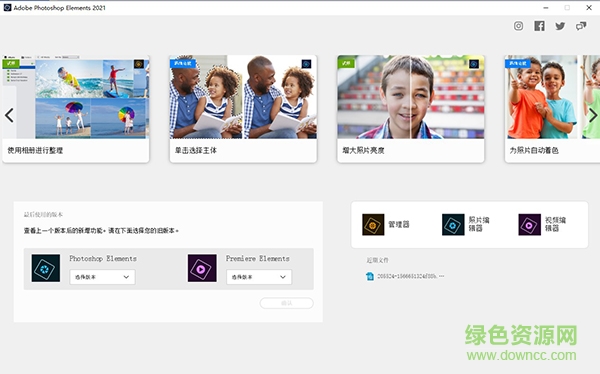Launch the Photo Editor (照片编辑器) icon
The image size is (600, 374).
(453, 225)
